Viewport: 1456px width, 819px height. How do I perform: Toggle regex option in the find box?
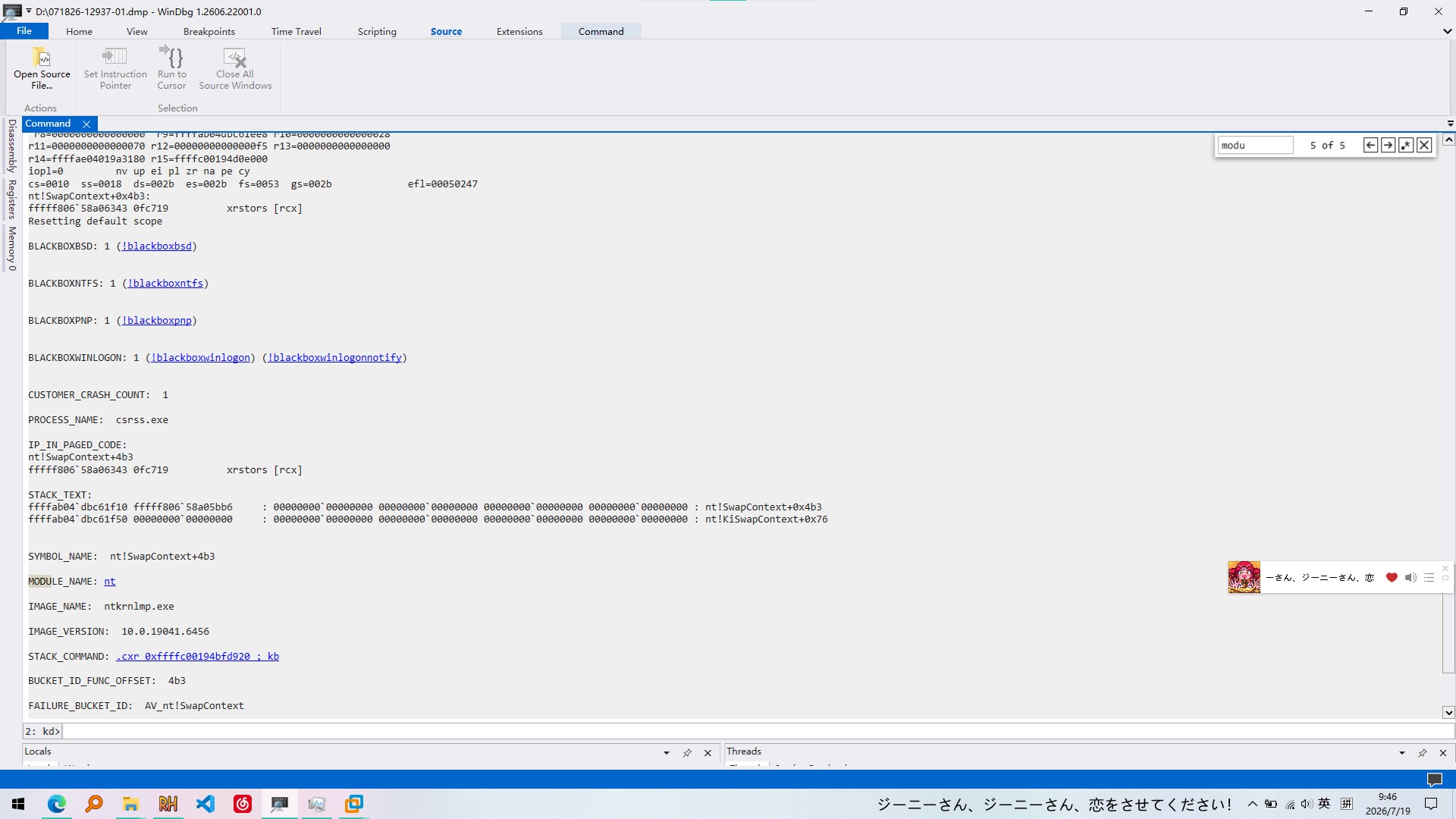click(1406, 145)
